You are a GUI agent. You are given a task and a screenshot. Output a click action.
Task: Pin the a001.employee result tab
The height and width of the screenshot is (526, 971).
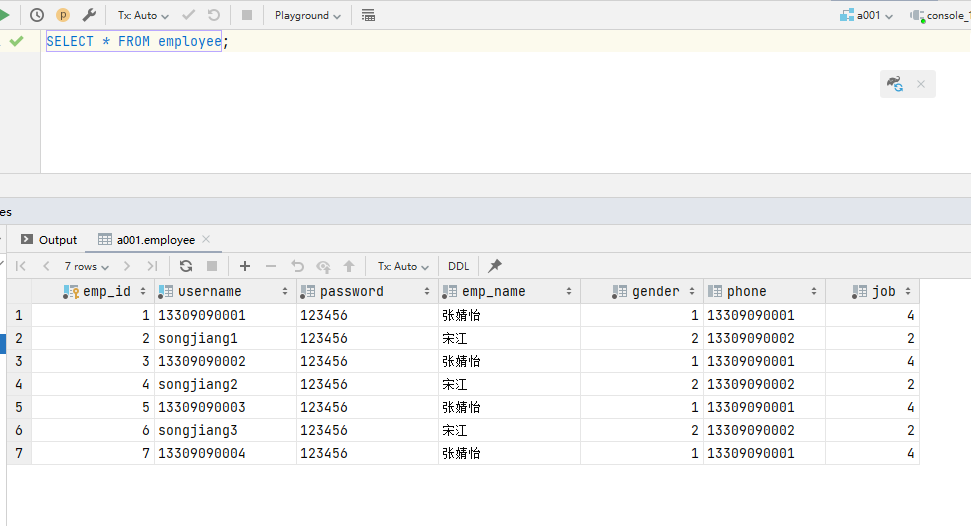[495, 266]
